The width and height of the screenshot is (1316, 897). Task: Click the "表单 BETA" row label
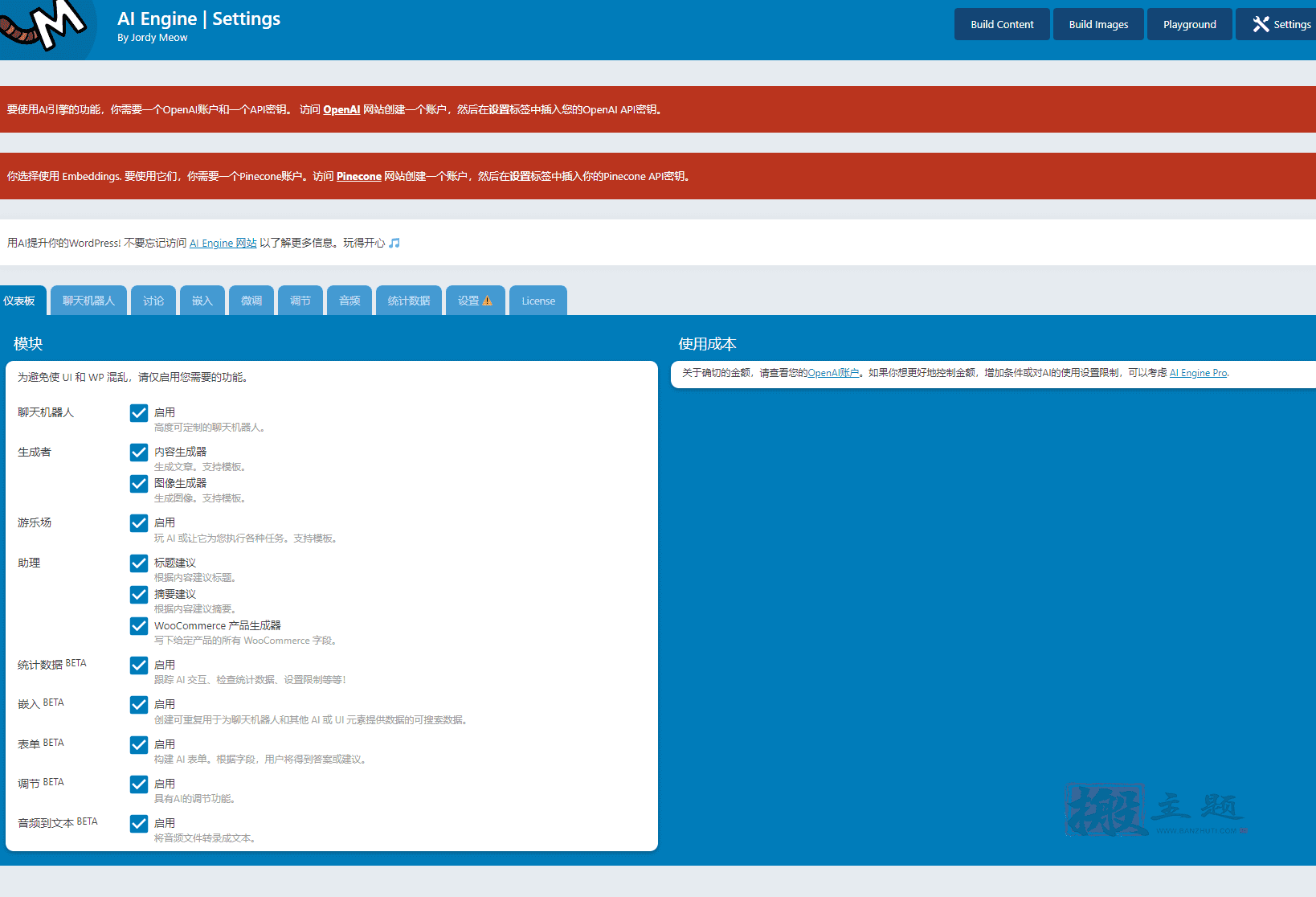[x=41, y=744]
